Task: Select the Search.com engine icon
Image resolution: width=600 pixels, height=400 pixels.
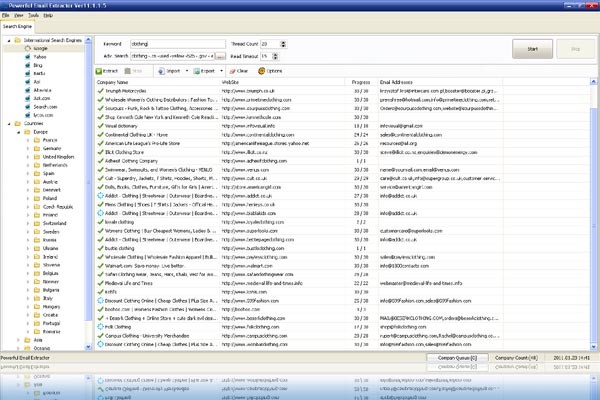Action: coord(28,107)
